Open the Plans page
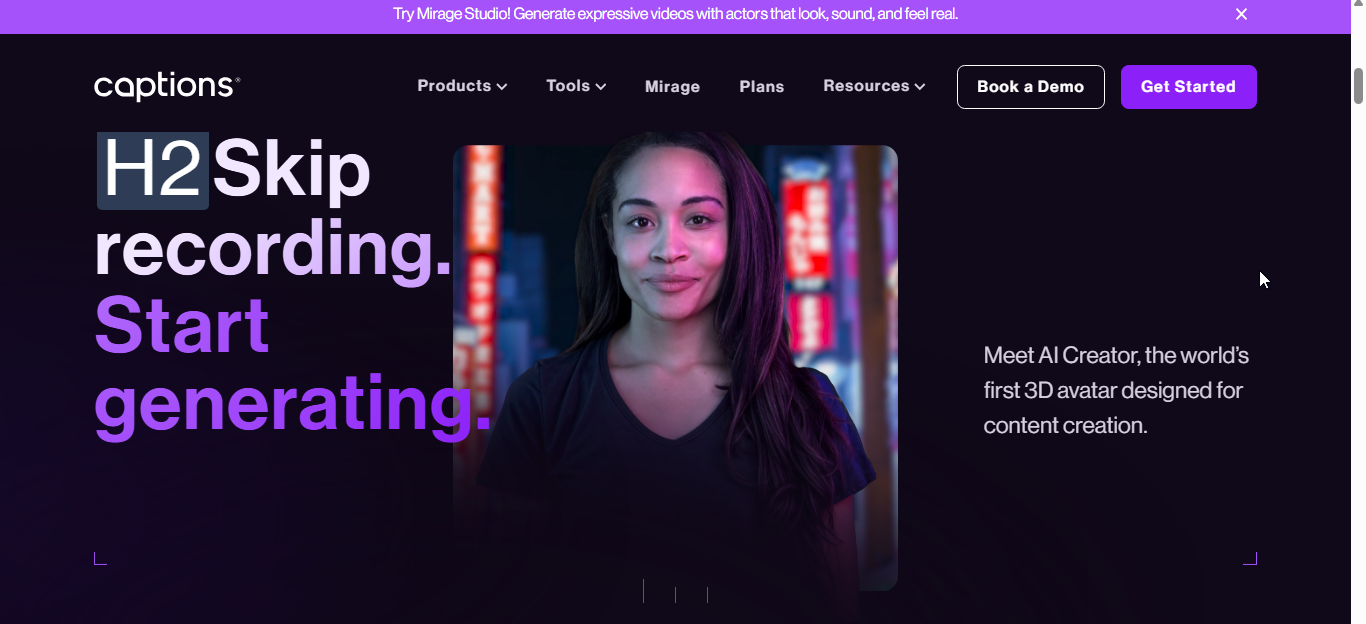 [761, 87]
